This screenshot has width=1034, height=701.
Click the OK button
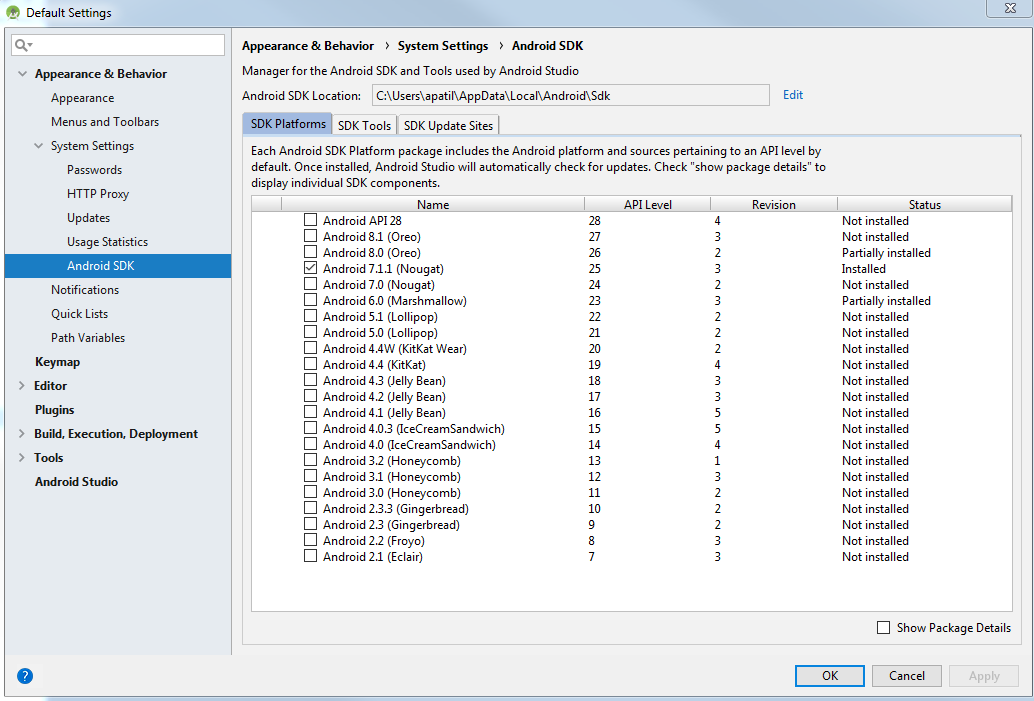click(x=830, y=675)
